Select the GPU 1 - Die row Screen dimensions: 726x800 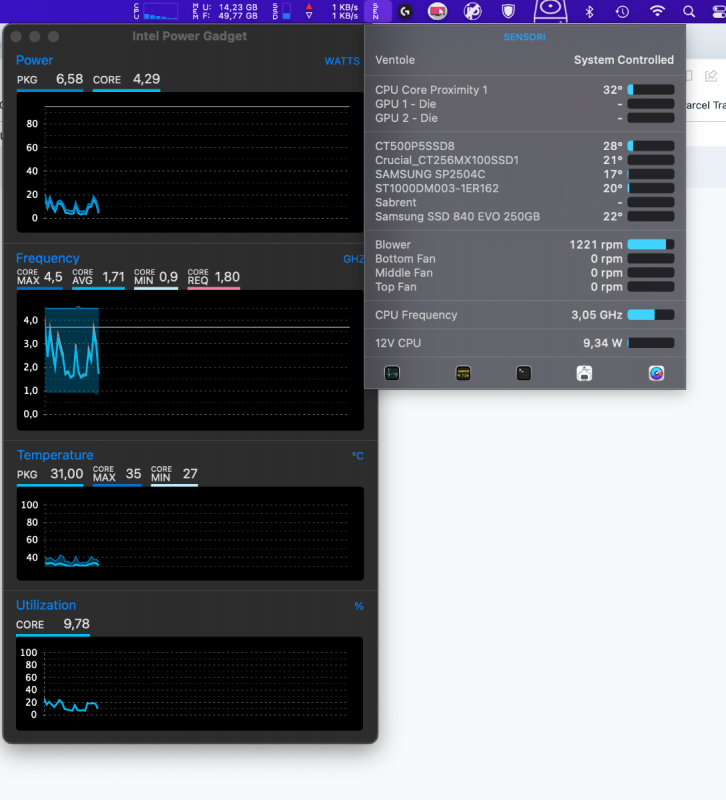click(x=524, y=104)
